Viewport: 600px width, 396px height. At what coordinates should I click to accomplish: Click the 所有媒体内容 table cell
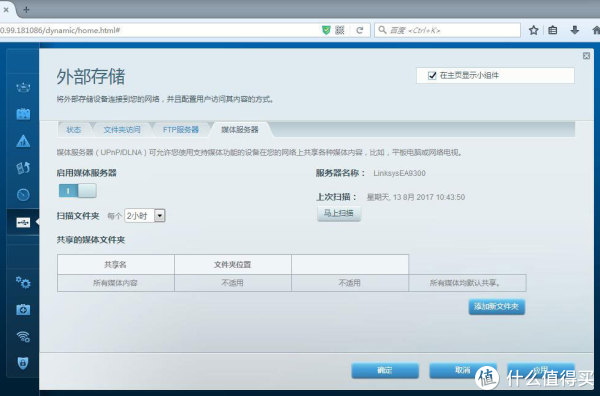click(116, 283)
